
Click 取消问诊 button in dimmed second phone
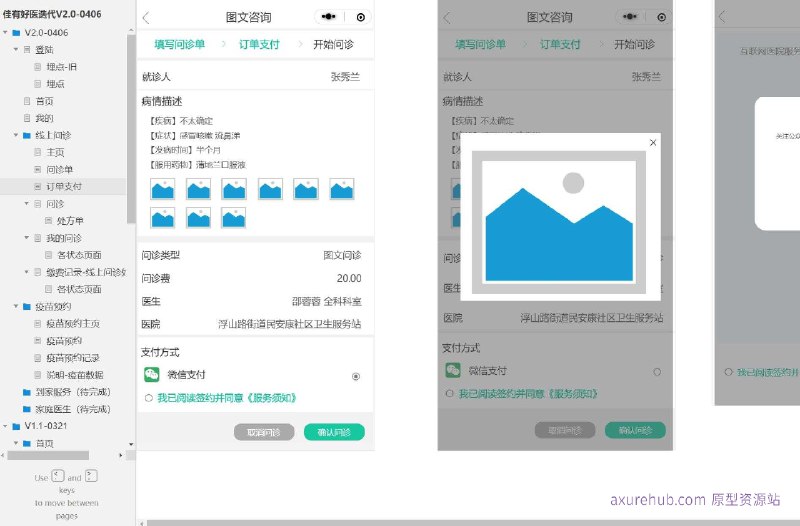(565, 430)
